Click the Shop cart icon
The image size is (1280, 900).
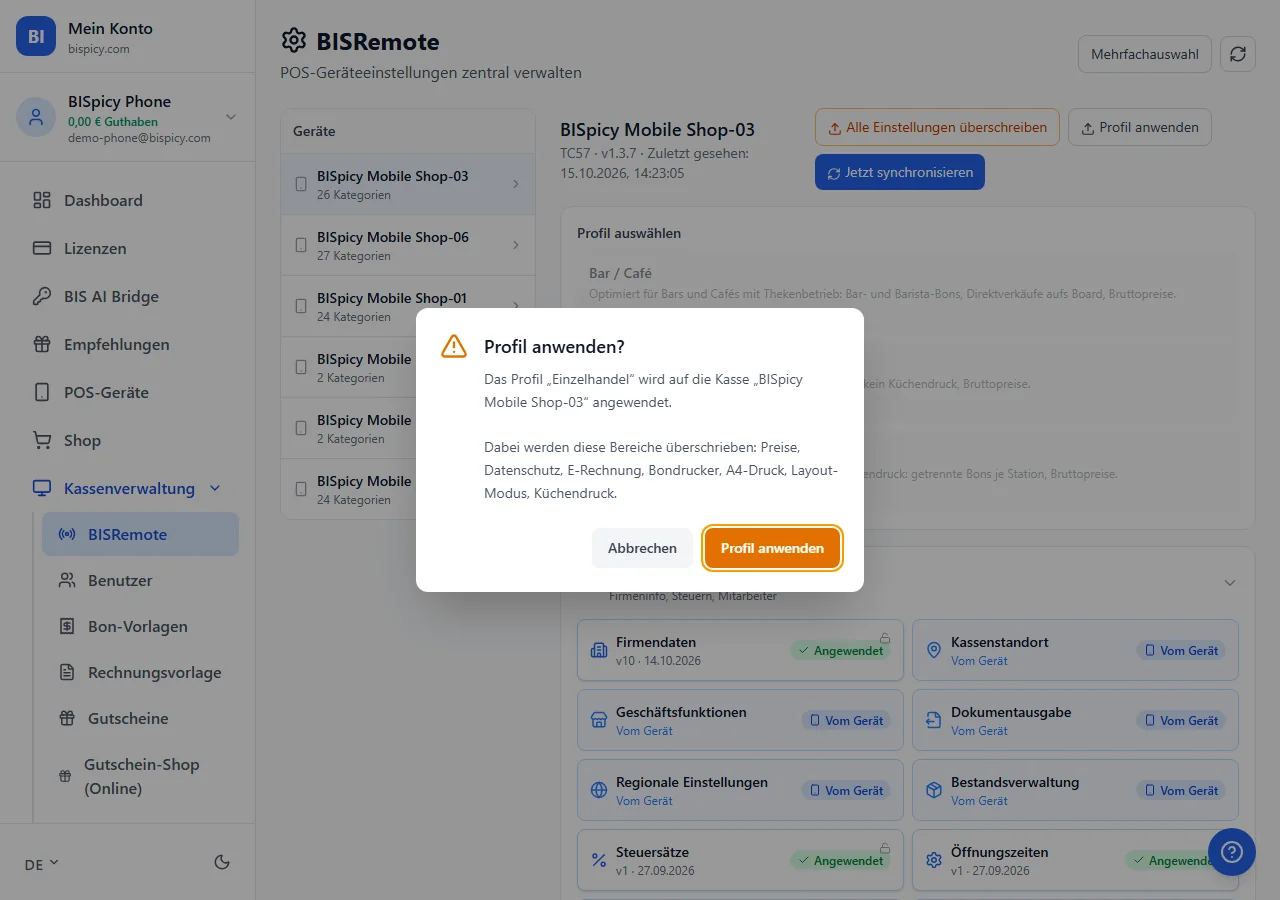click(42, 440)
